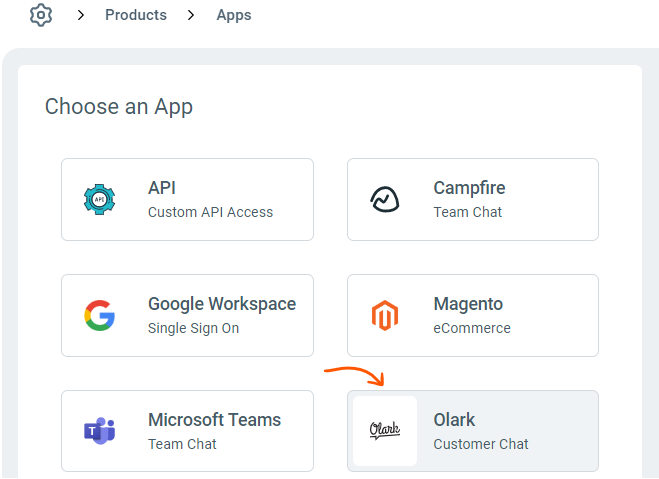
Task: Pick the Magento app title
Action: [468, 304]
